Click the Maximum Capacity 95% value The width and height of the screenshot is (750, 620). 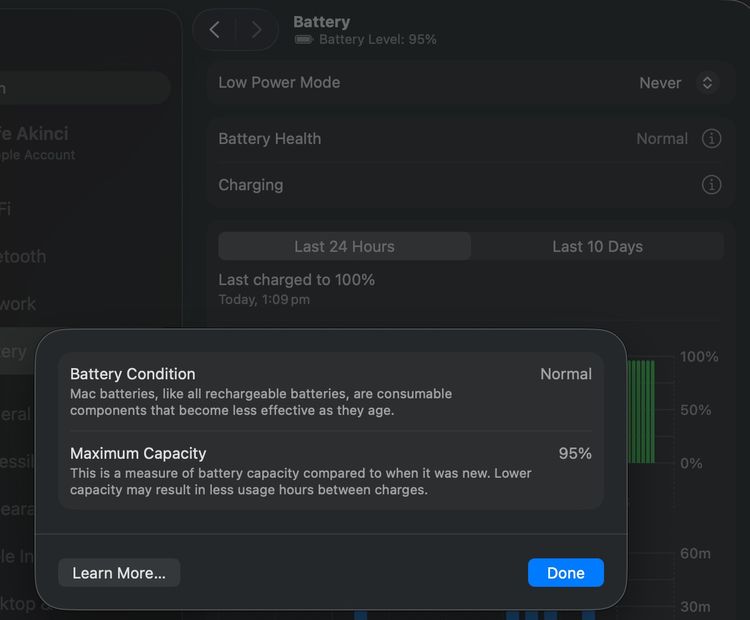click(x=575, y=453)
